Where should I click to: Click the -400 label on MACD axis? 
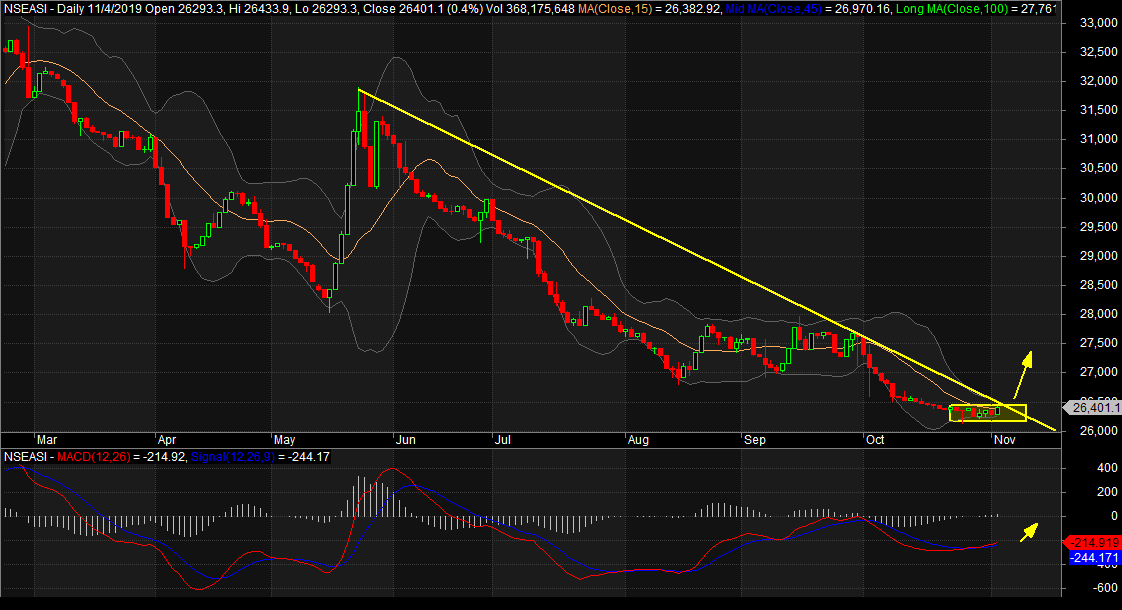[x=1104, y=564]
